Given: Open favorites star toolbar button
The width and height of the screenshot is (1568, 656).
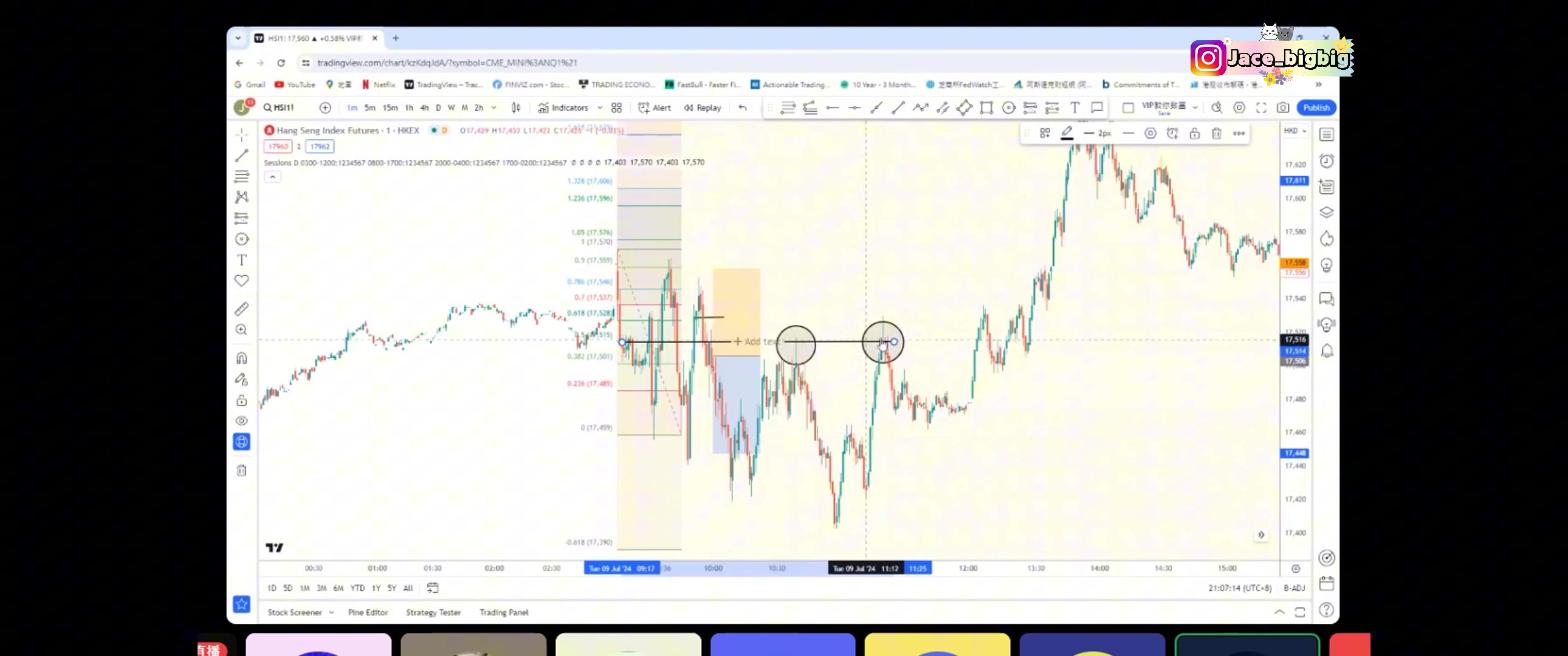Looking at the screenshot, I should coord(242,604).
